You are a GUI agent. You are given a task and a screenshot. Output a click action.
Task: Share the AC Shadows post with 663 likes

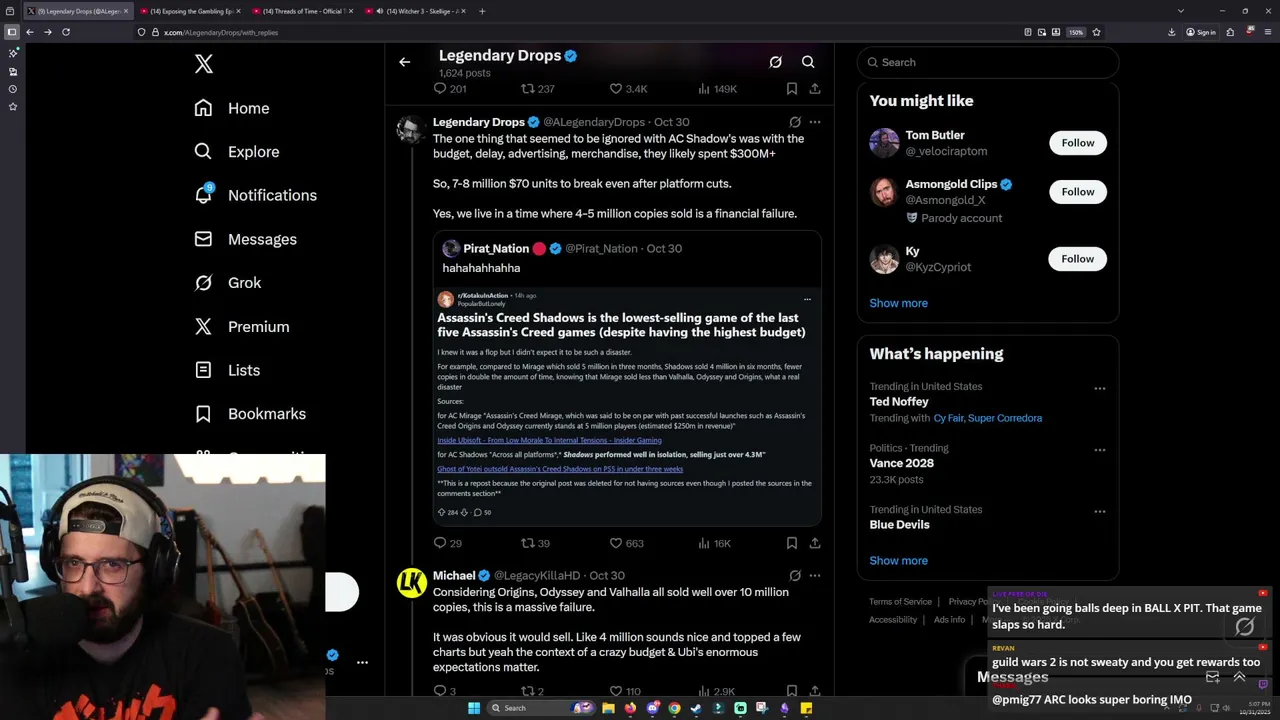[x=815, y=543]
